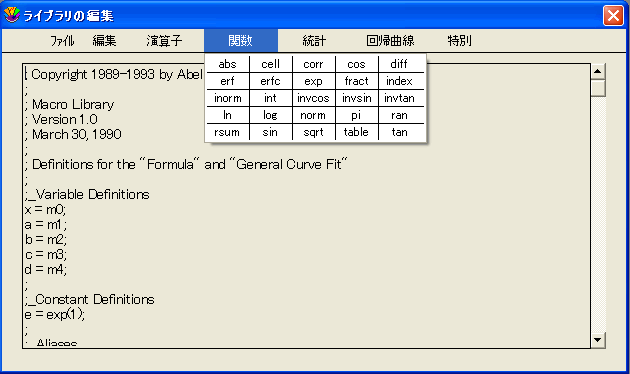Insert the abs function
Image resolution: width=630 pixels, height=374 pixels.
click(x=227, y=64)
